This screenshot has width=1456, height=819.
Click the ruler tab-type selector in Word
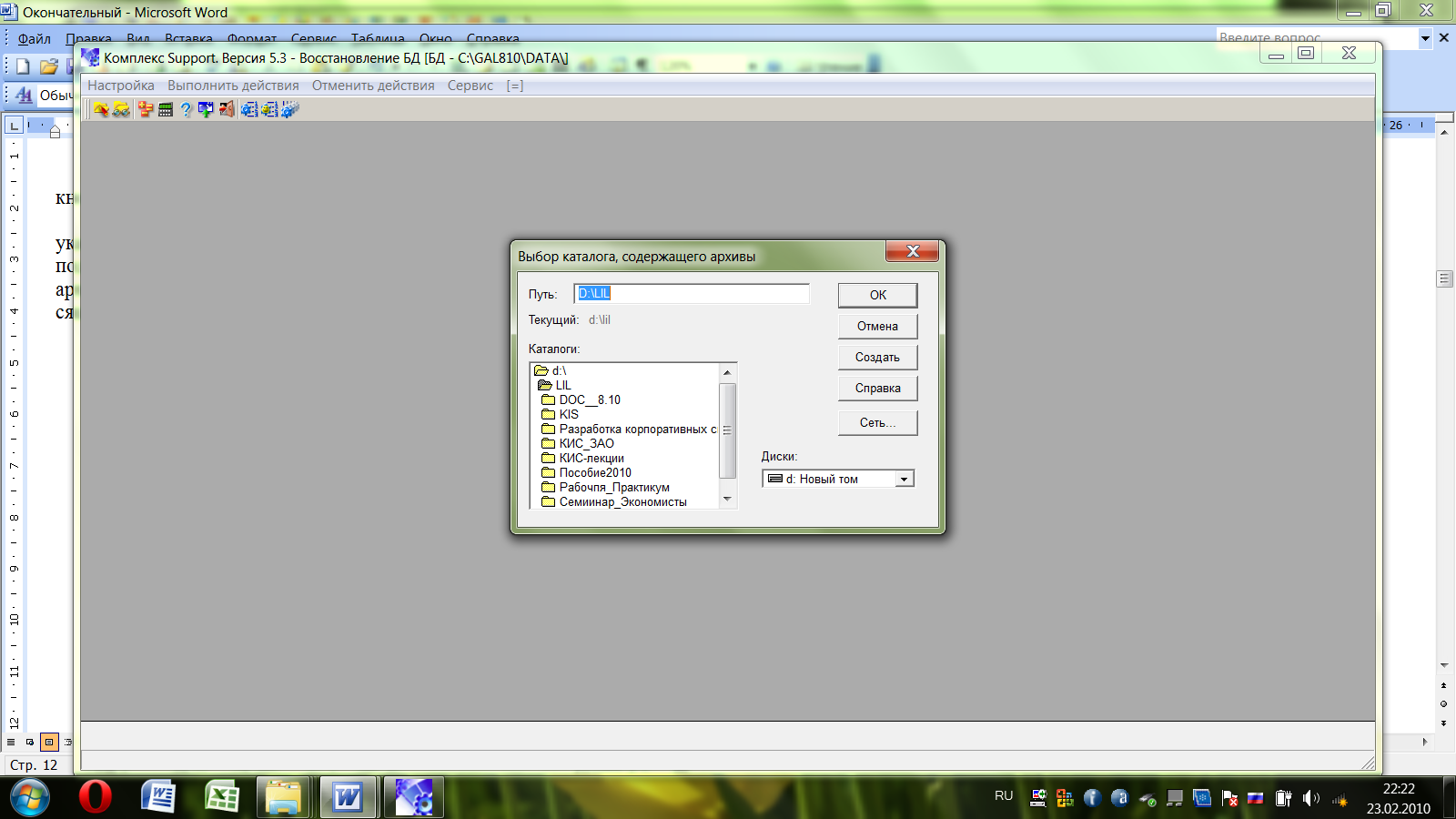point(15,125)
